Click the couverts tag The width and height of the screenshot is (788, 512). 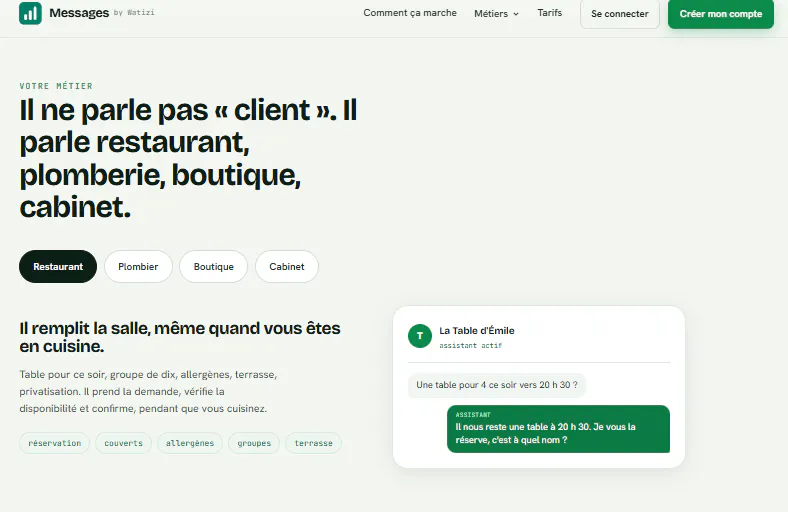coord(123,443)
